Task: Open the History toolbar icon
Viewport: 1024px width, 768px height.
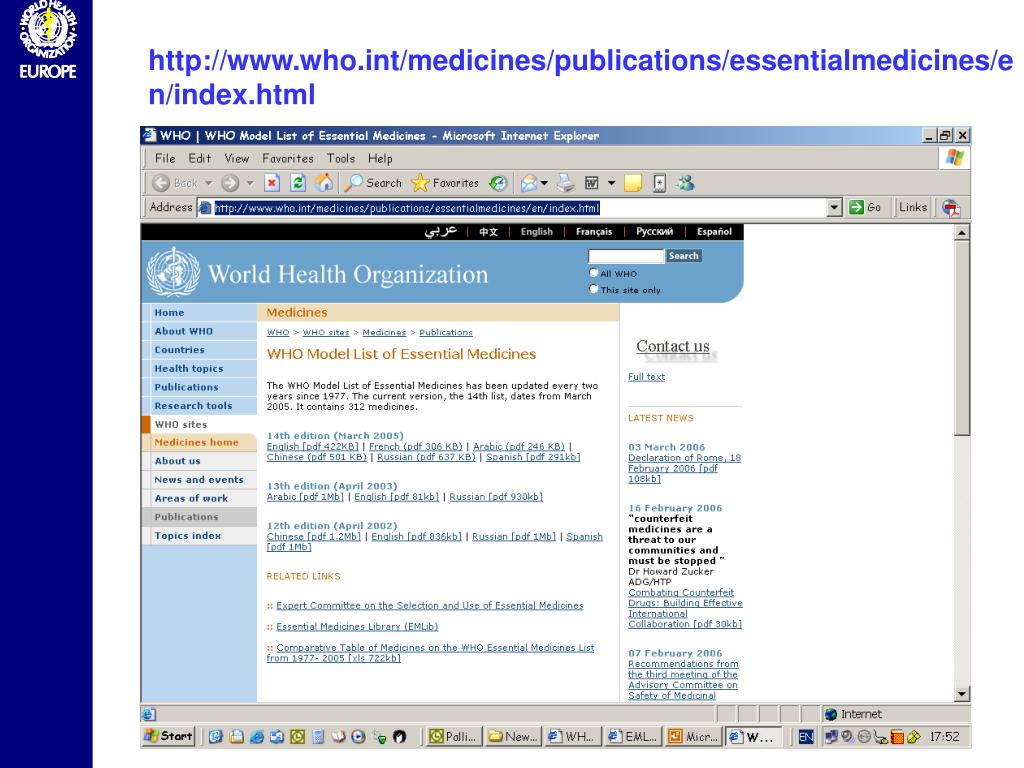Action: point(498,184)
